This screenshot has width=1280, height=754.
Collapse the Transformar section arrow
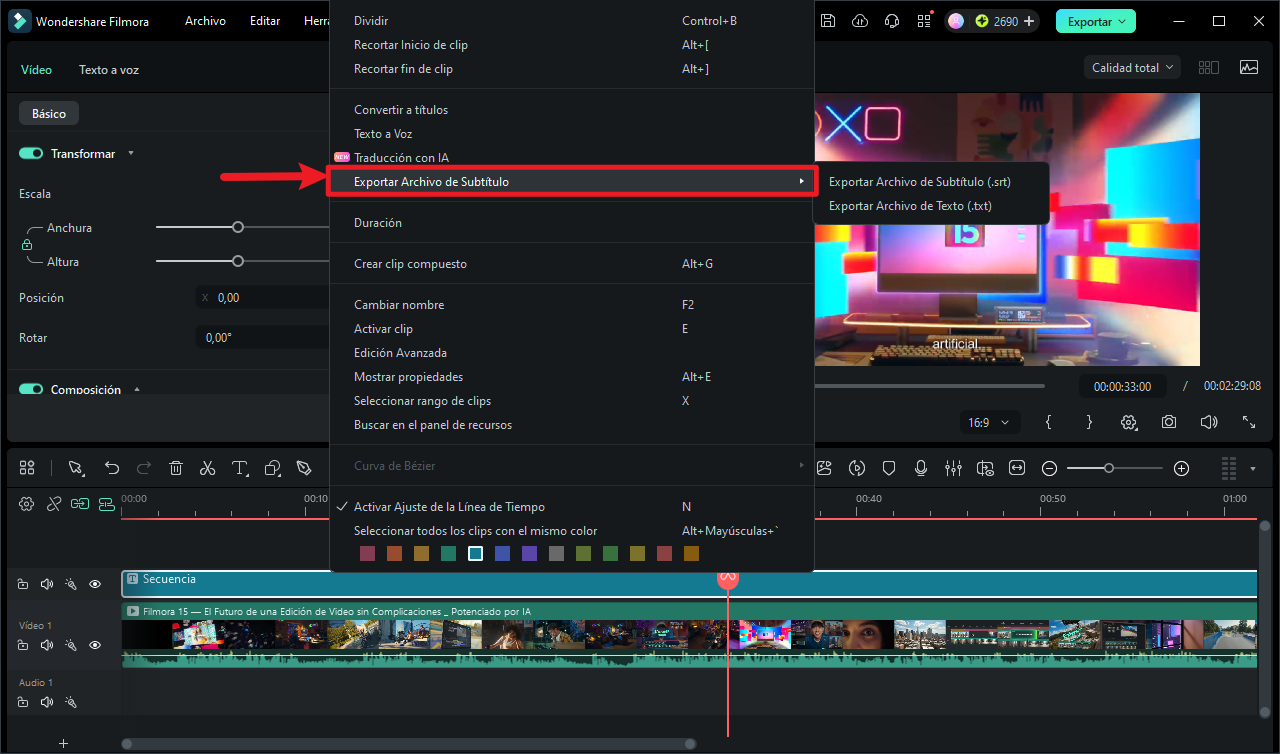click(x=131, y=154)
